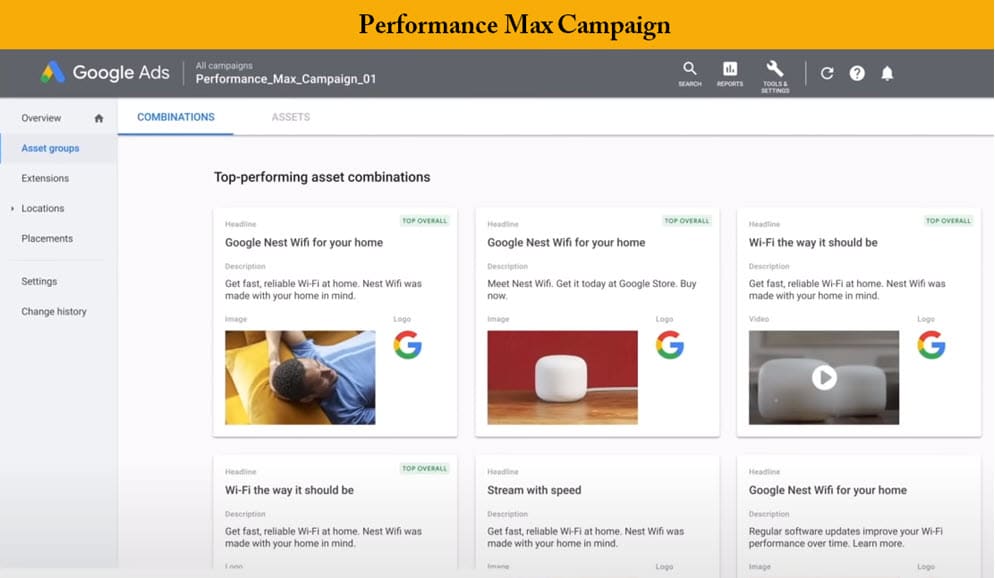This screenshot has width=995, height=578.
Task: Open the white router on red image
Action: [x=562, y=378]
